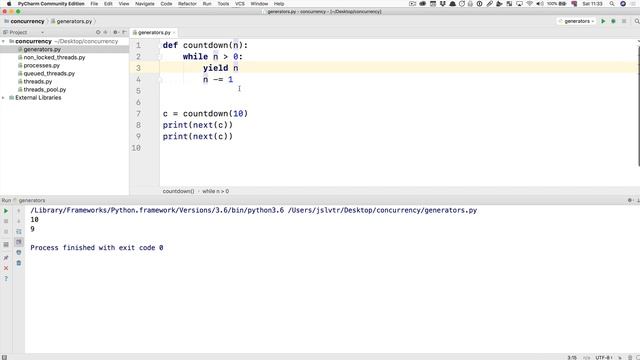Image resolution: width=640 pixels, height=360 pixels.
Task: Click the volume icon in menu bar
Action: pyautogui.click(x=540, y=4)
